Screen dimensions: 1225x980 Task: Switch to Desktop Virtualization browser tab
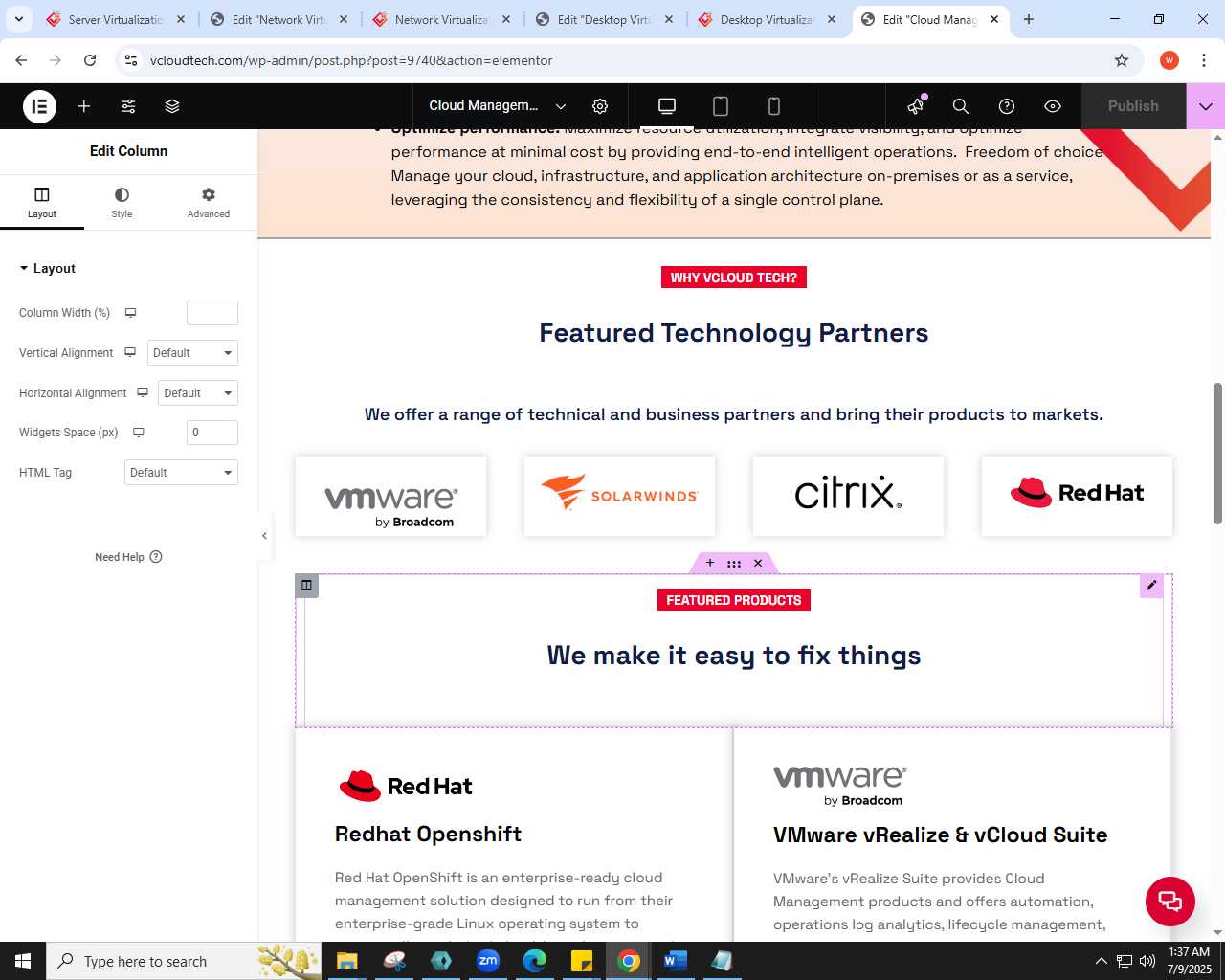767,19
